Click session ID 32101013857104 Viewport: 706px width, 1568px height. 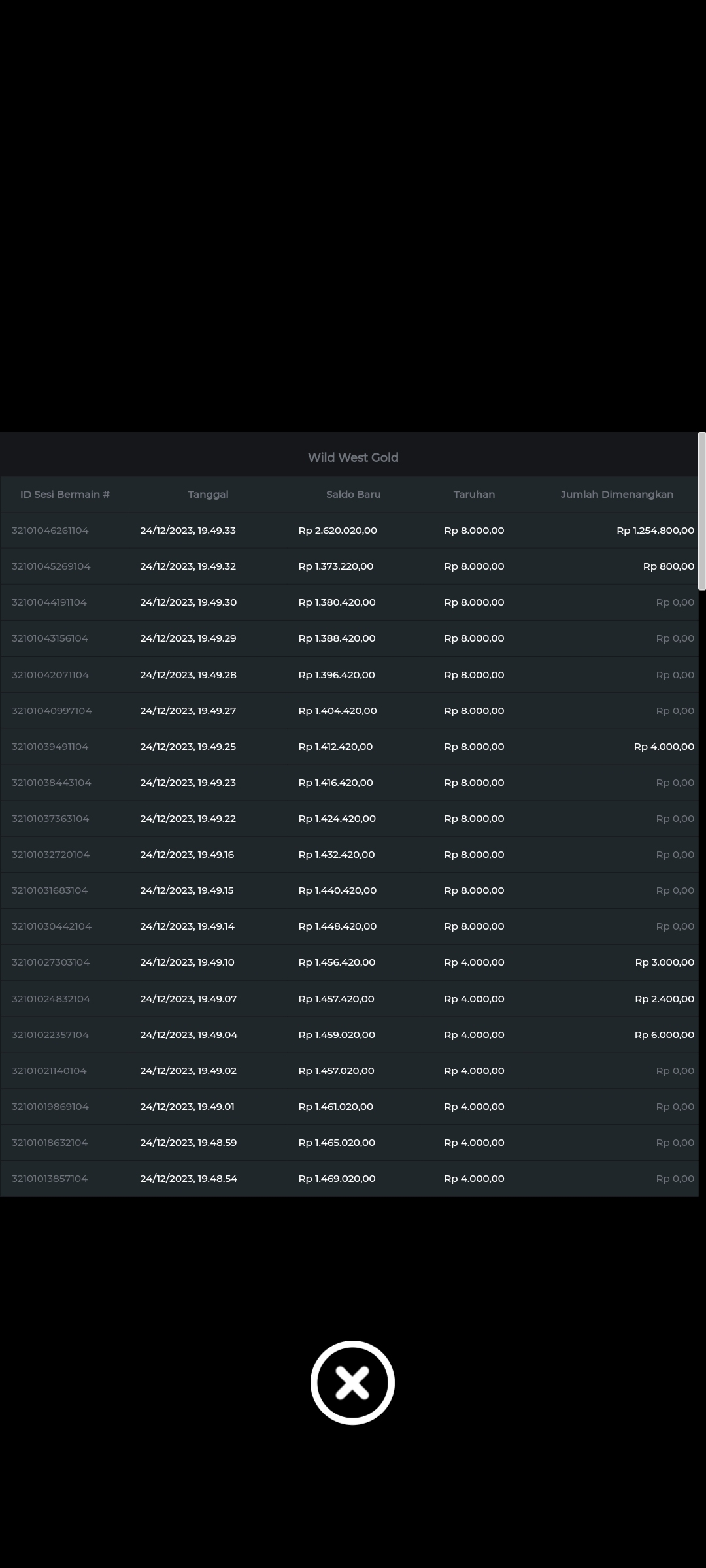pos(50,1179)
